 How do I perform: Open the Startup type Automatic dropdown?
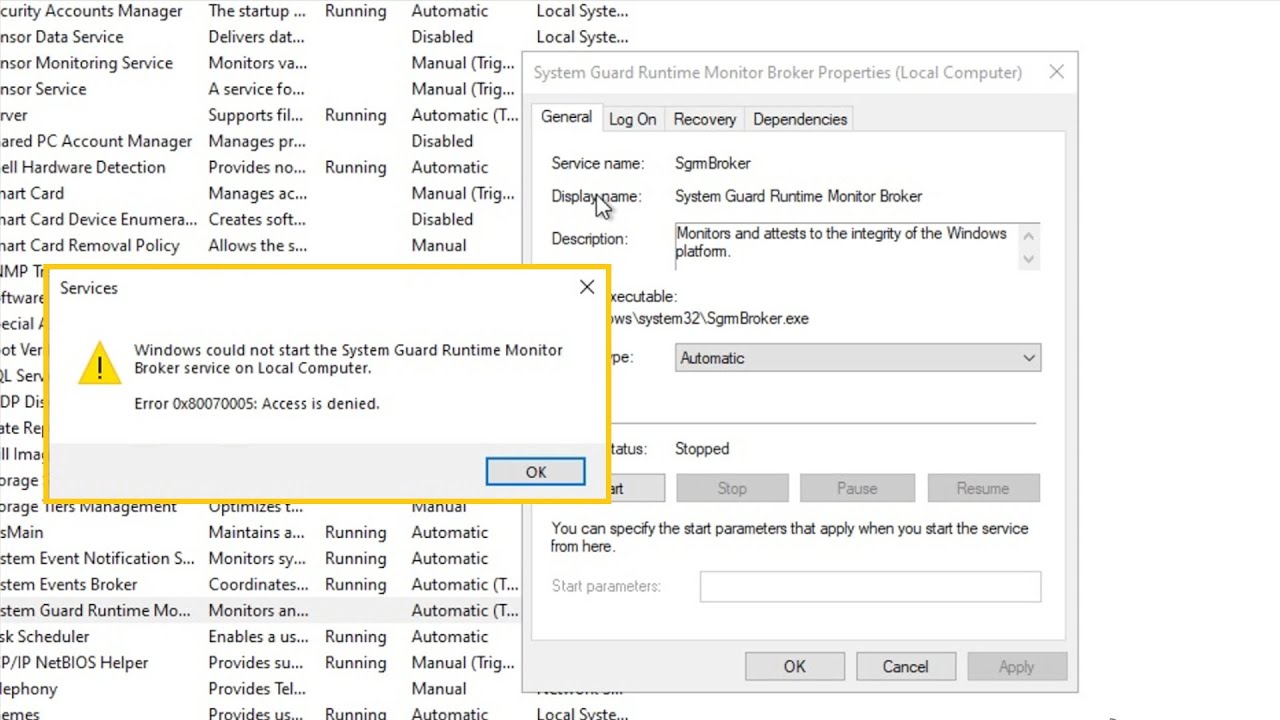[858, 358]
